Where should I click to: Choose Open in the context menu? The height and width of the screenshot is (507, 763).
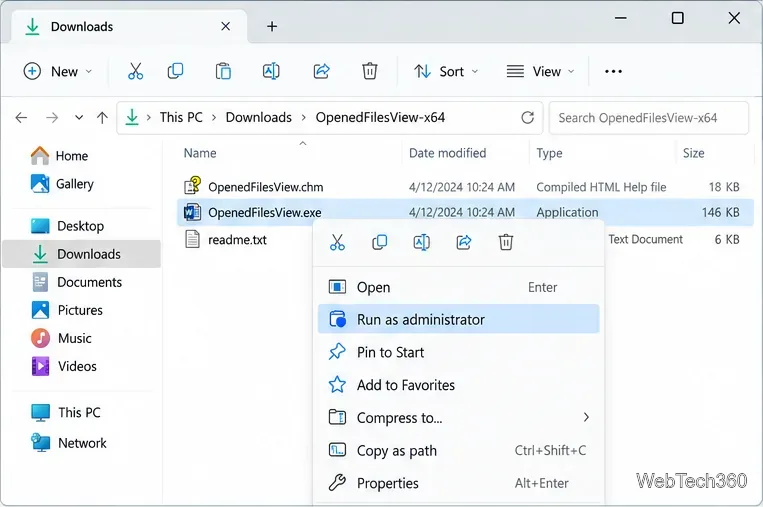tap(458, 287)
